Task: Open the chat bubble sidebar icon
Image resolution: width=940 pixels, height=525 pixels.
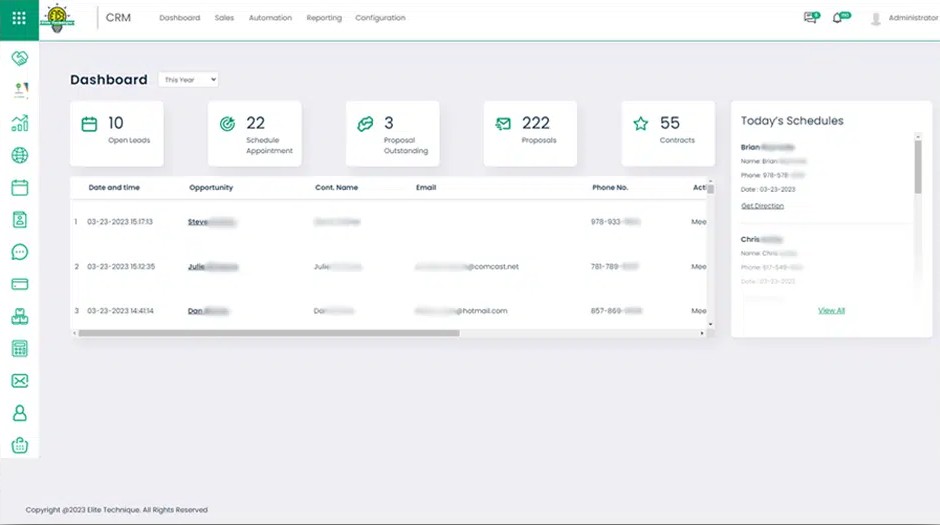Action: pos(19,252)
